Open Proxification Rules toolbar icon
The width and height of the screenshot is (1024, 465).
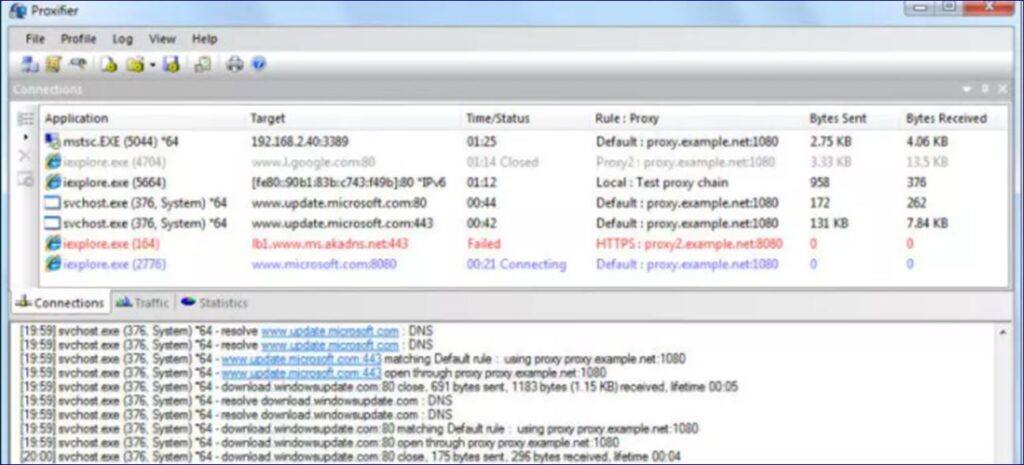[x=53, y=64]
